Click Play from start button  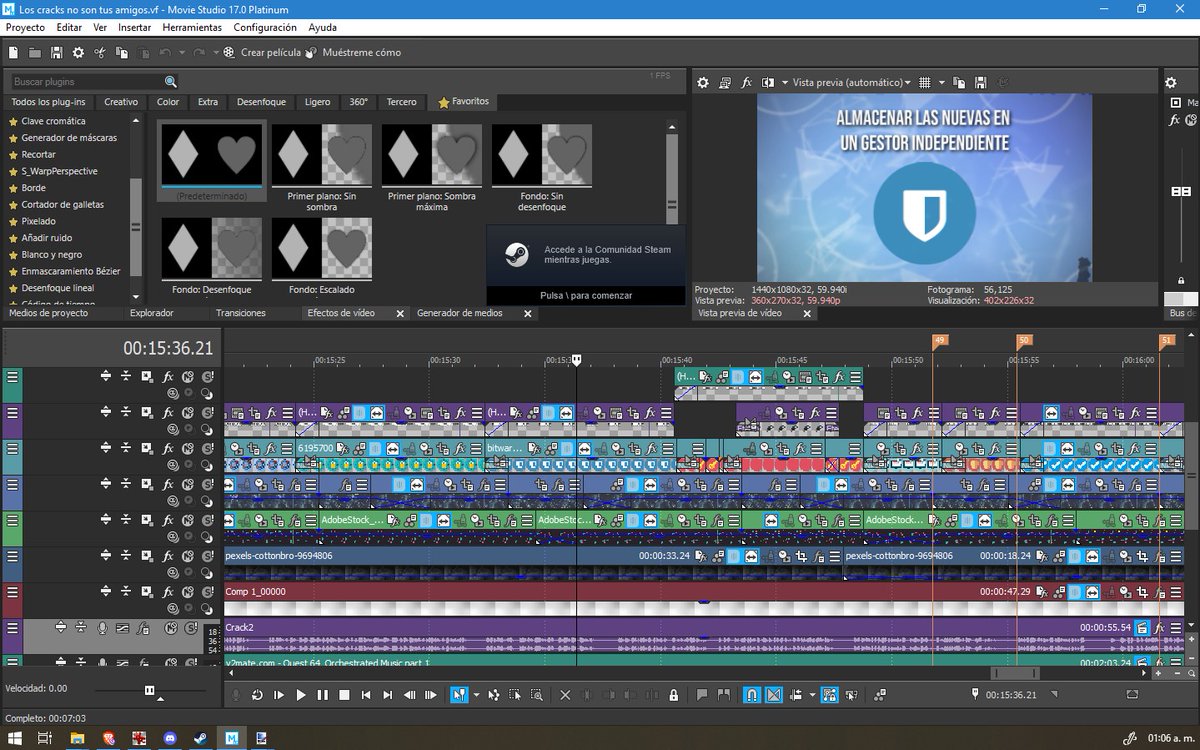(279, 695)
